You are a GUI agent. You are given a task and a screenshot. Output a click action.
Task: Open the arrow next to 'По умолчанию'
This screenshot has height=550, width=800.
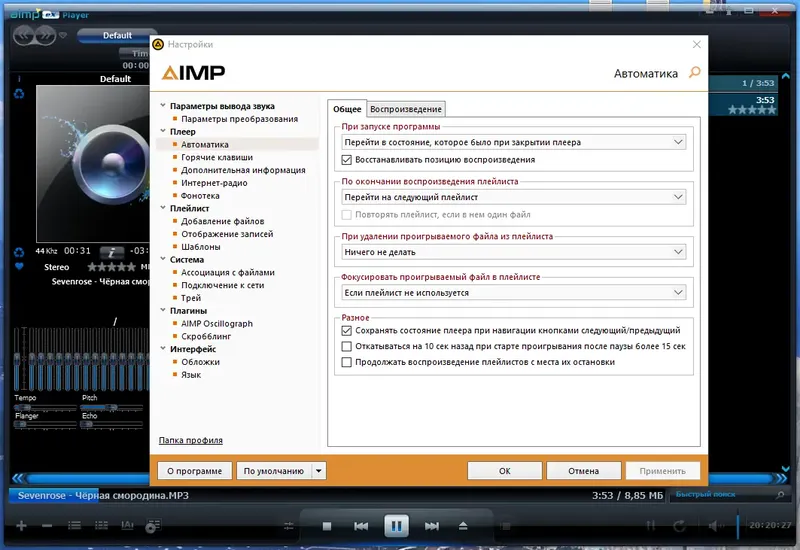click(x=319, y=470)
